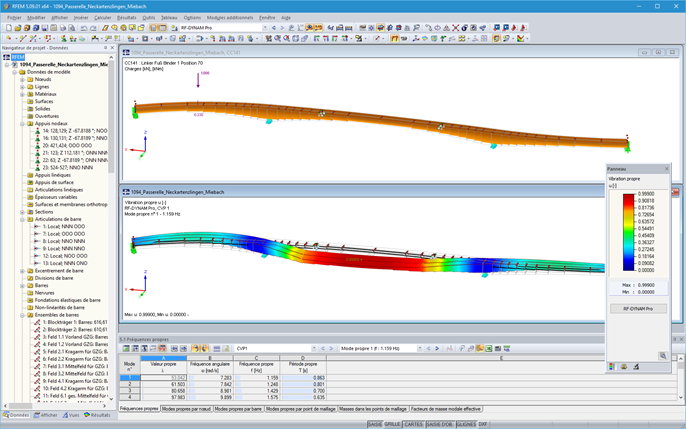This screenshot has width=686, height=429.
Task: Open the Résultats menu
Action: click(126, 17)
